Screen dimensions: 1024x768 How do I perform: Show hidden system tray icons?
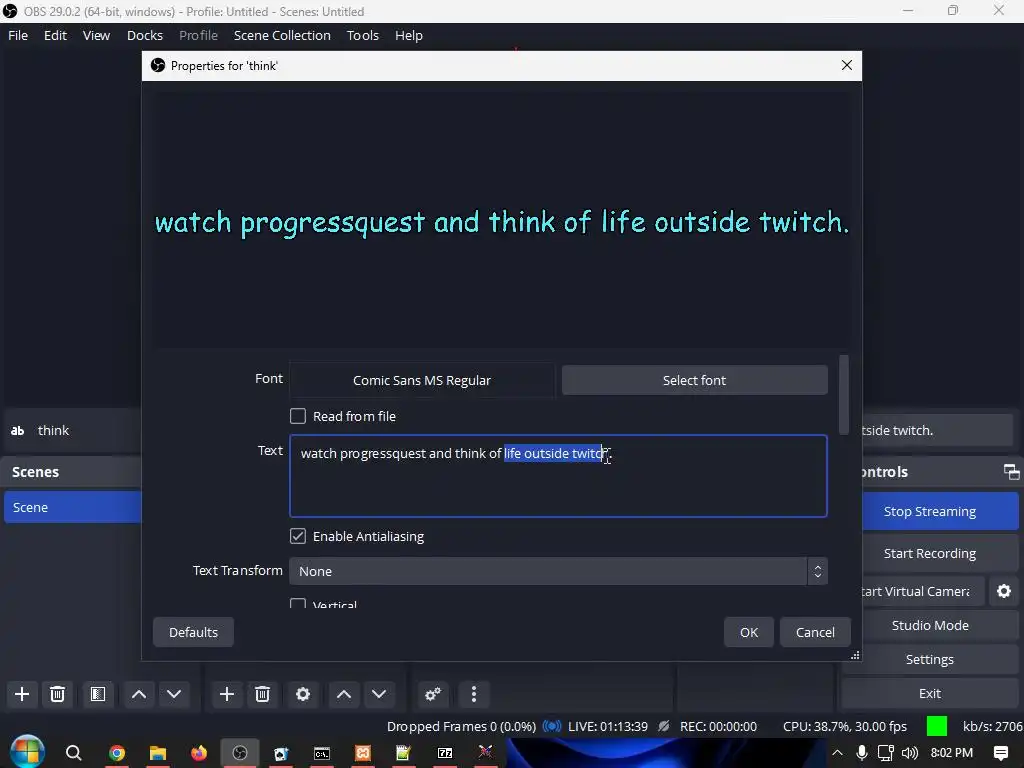click(x=837, y=753)
